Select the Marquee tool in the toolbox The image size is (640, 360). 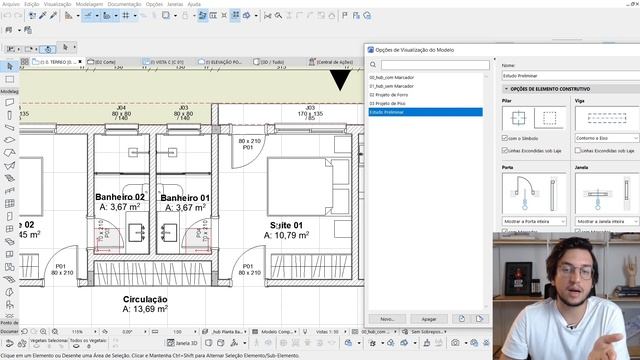click(x=10, y=79)
